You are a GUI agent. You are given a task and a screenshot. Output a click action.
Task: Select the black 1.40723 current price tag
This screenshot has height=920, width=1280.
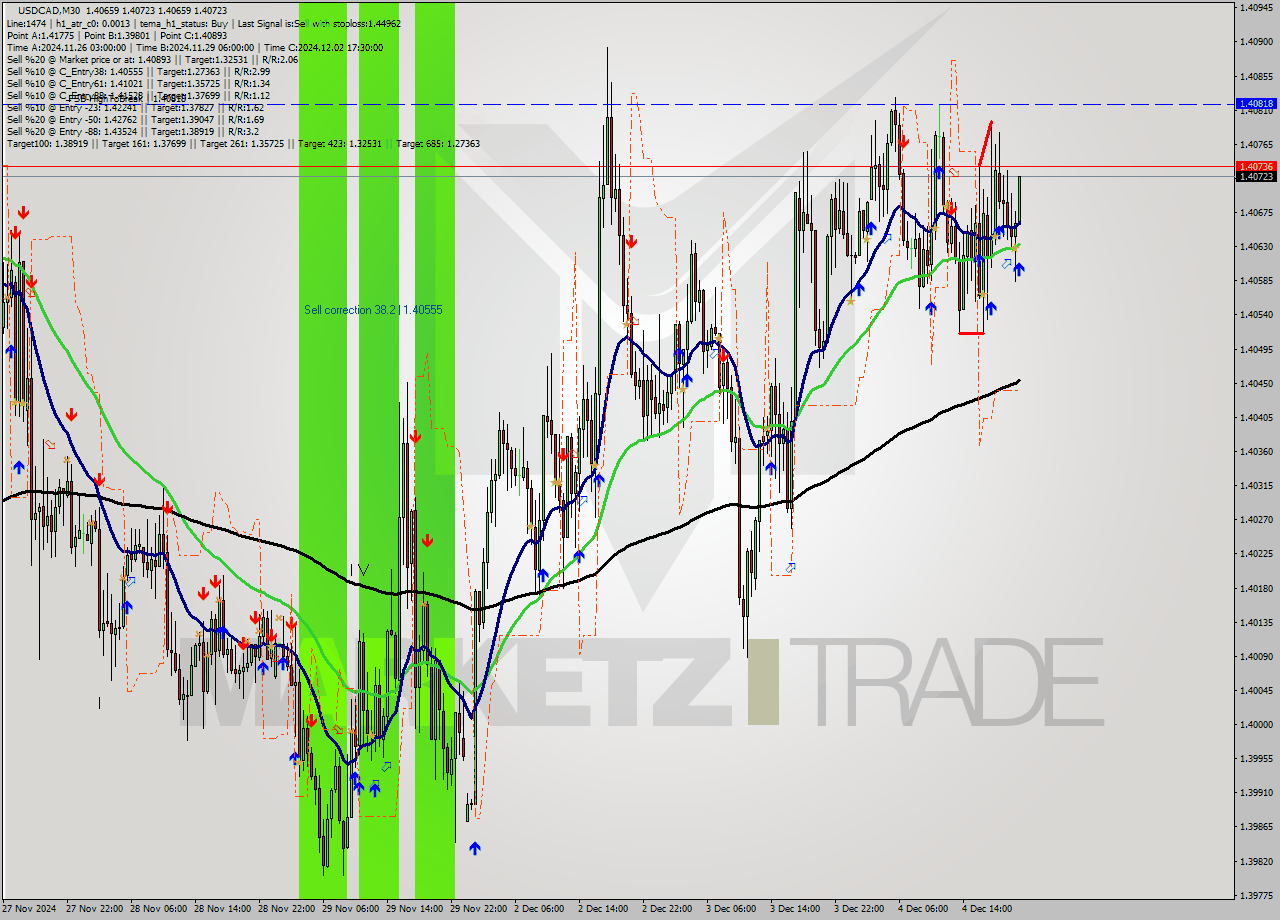(1256, 177)
